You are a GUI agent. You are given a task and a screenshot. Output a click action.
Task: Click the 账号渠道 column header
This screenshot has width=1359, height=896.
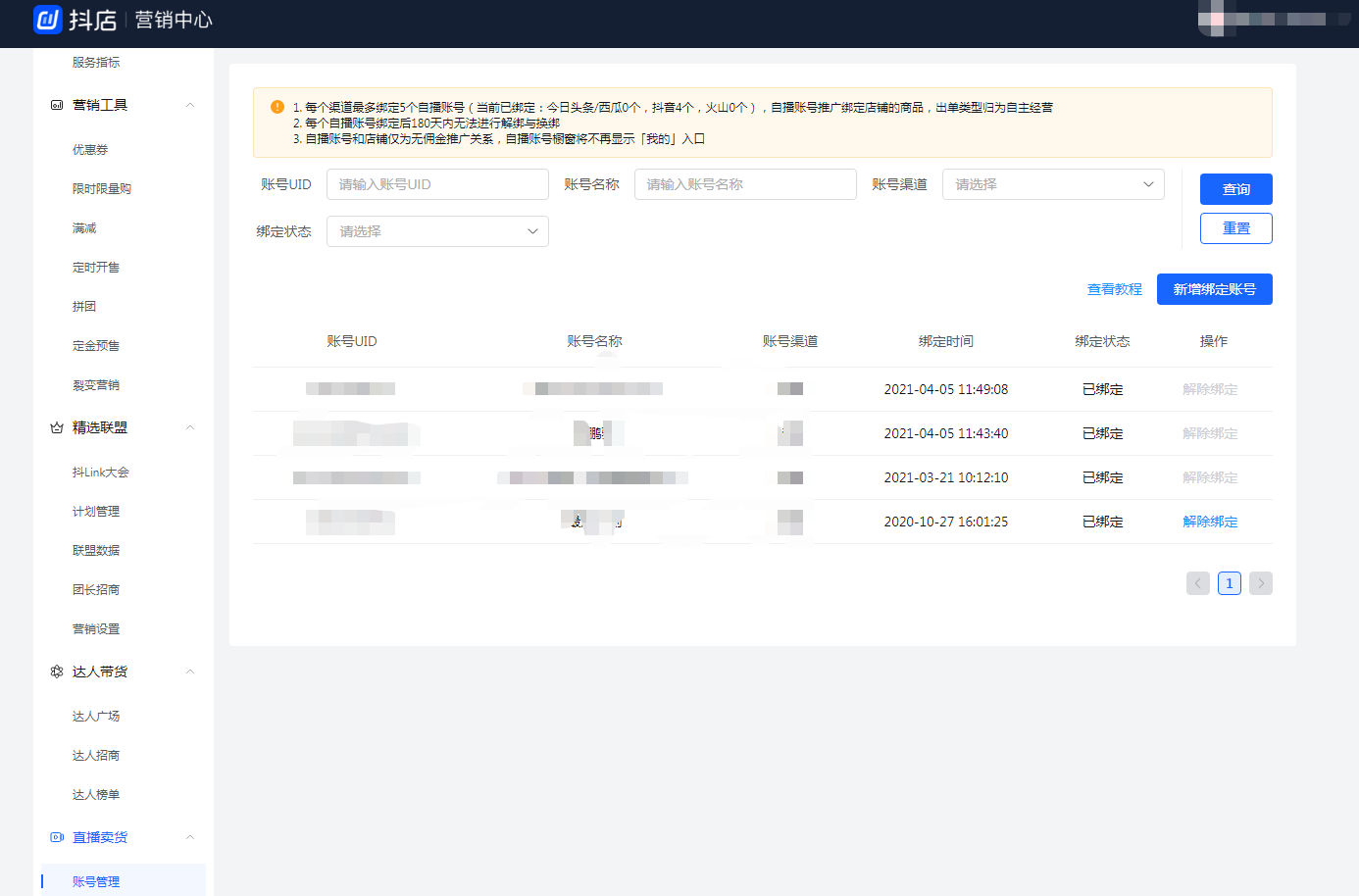790,341
